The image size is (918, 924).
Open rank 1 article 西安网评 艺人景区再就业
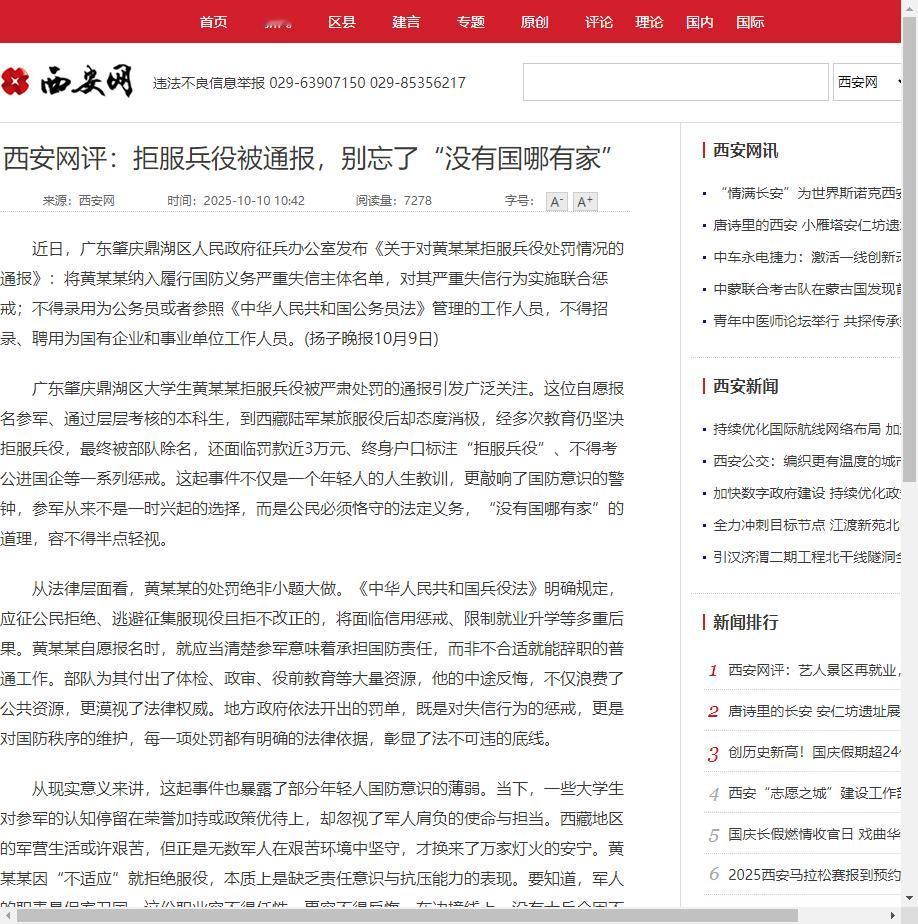click(x=814, y=670)
